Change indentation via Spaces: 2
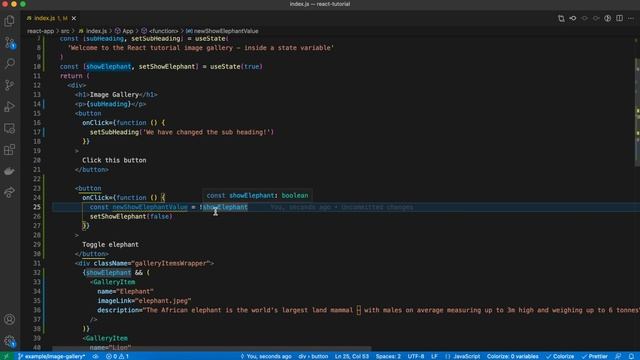The image size is (640, 360). point(388,356)
